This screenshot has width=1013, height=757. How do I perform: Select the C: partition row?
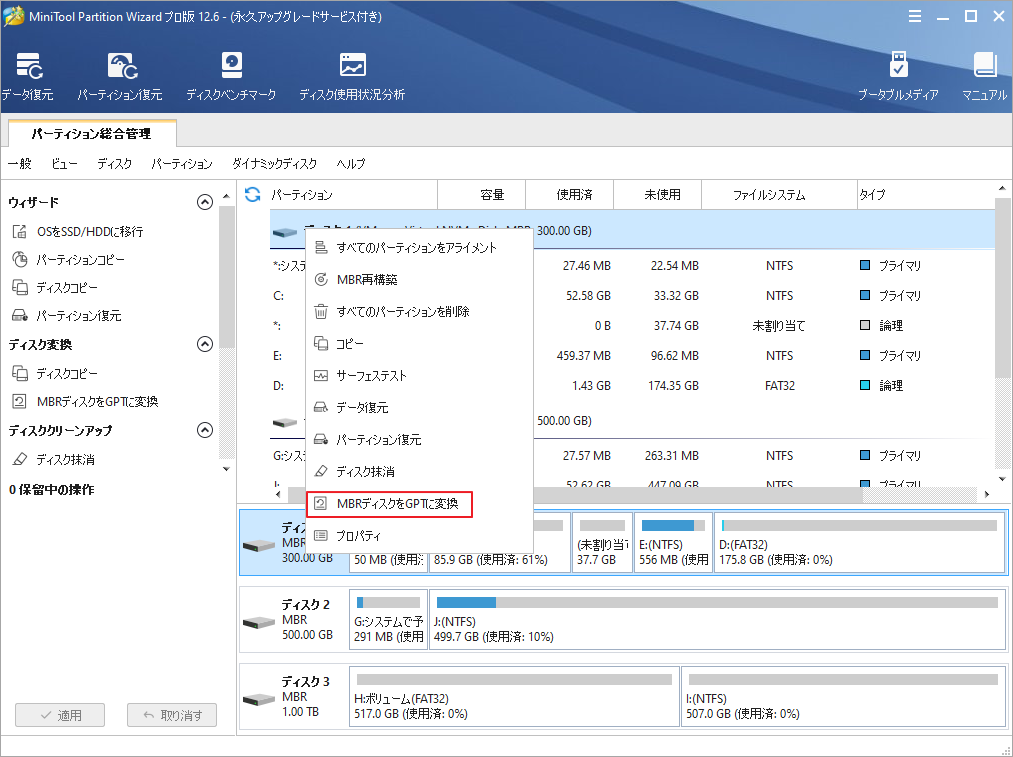[632, 296]
